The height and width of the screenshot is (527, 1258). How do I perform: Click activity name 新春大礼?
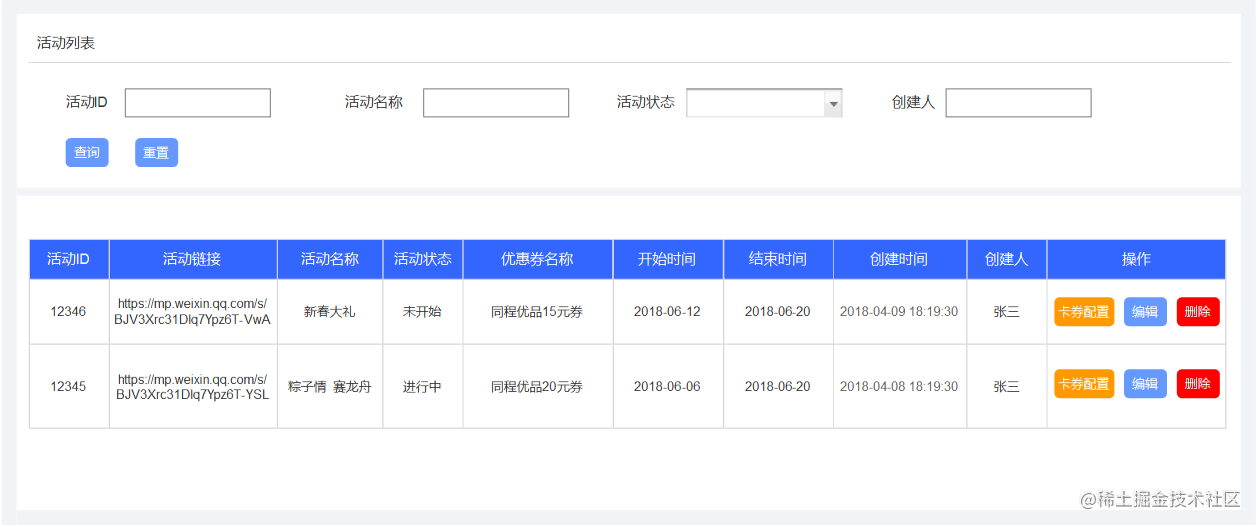click(329, 312)
